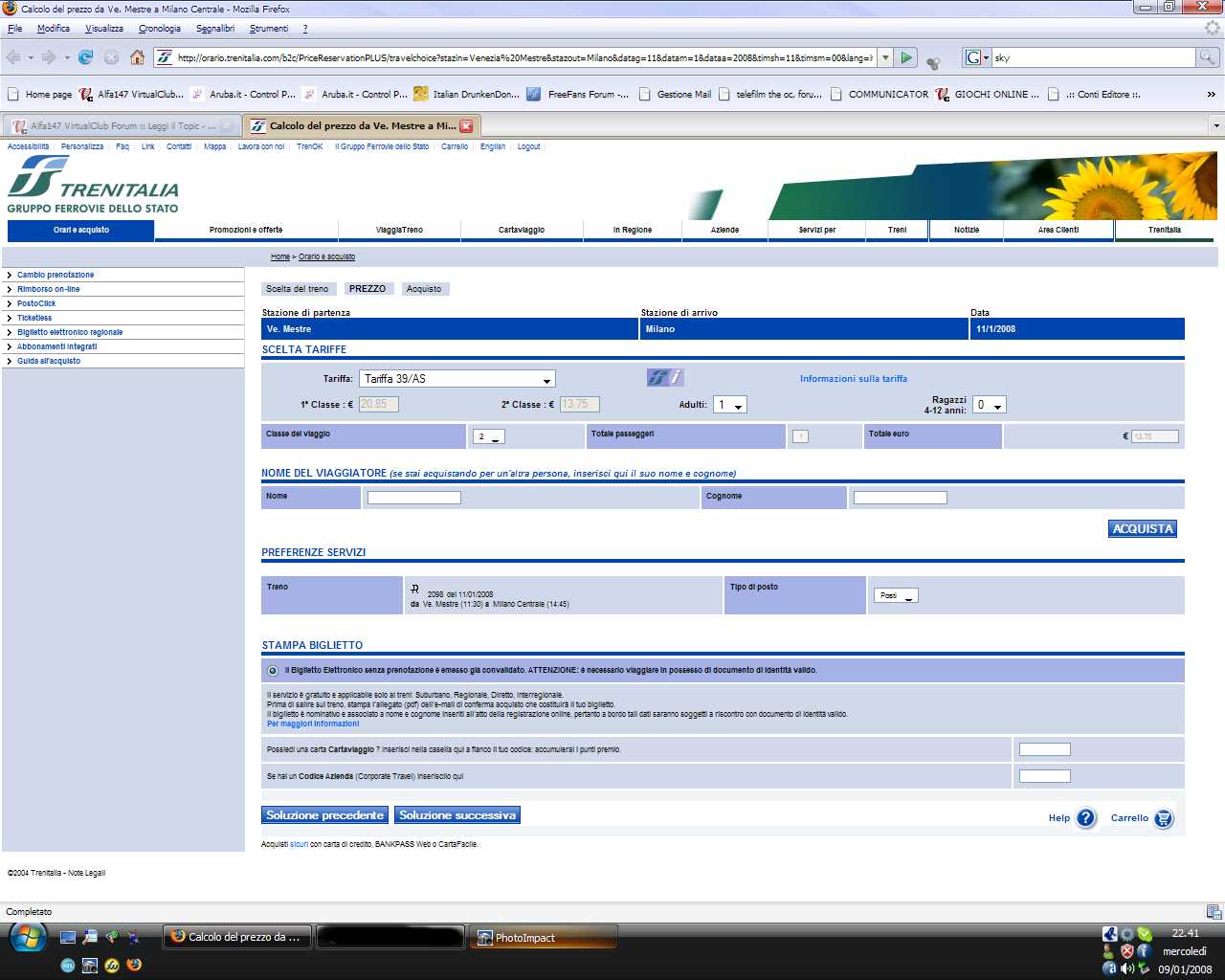Switch to Alfa147 VirtualClub Forum tab
The image size is (1225, 980).
point(121,125)
